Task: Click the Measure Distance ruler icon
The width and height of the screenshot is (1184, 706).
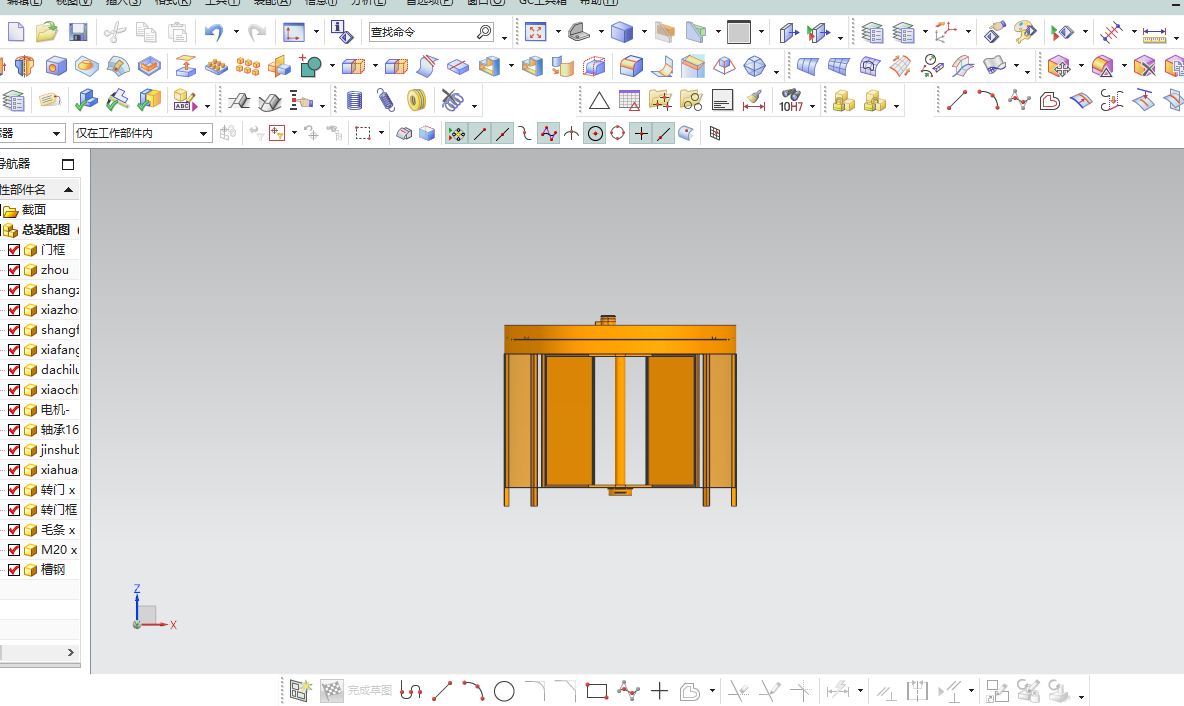Action: pyautogui.click(x=1154, y=32)
